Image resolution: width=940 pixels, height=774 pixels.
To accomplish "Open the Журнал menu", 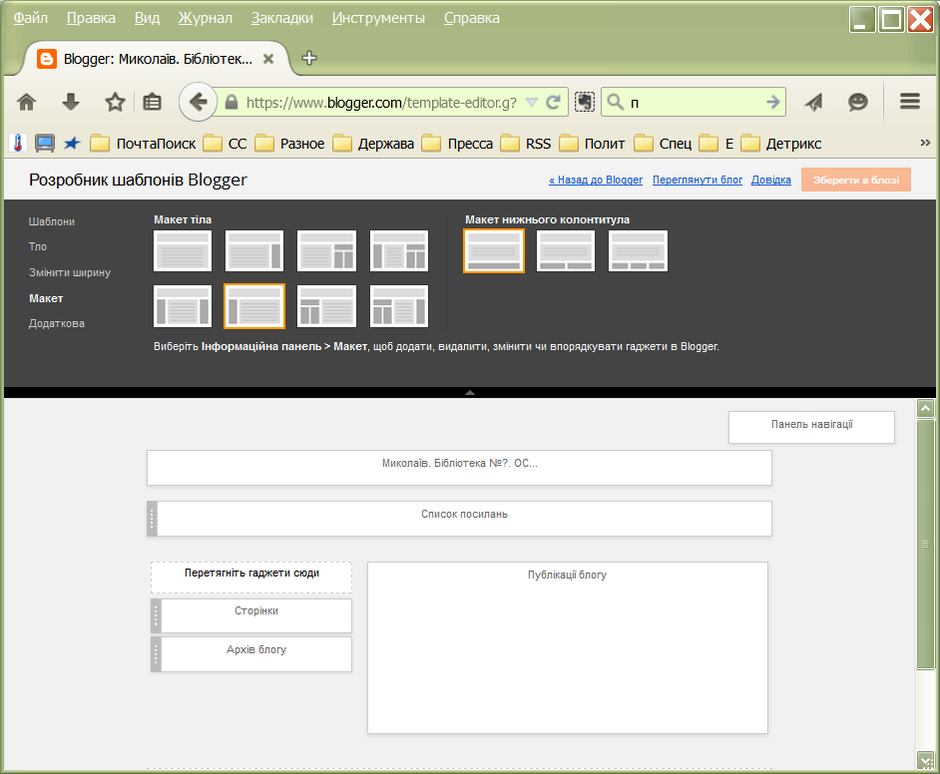I will pos(205,18).
